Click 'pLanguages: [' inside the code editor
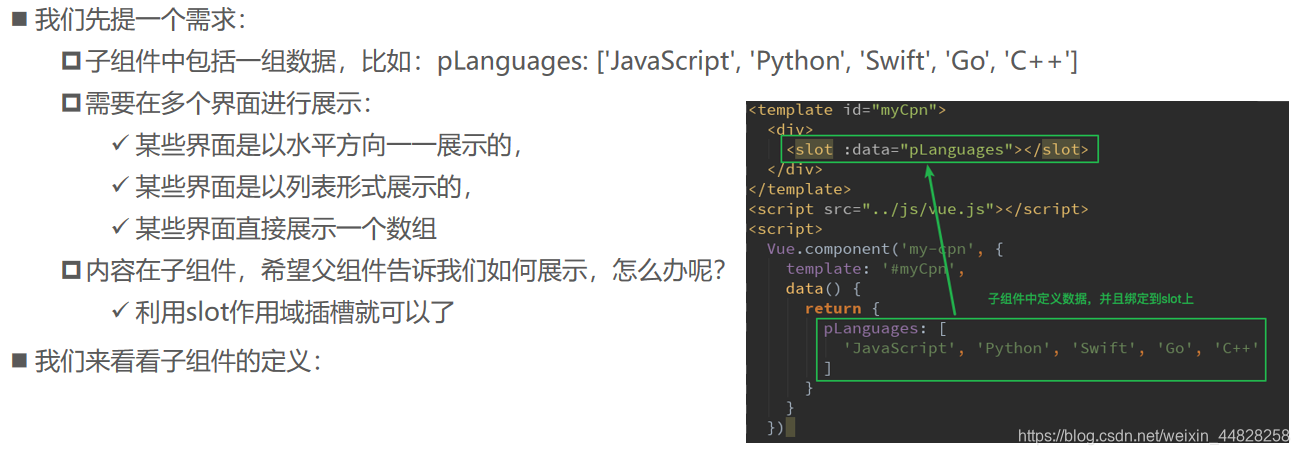 point(885,329)
